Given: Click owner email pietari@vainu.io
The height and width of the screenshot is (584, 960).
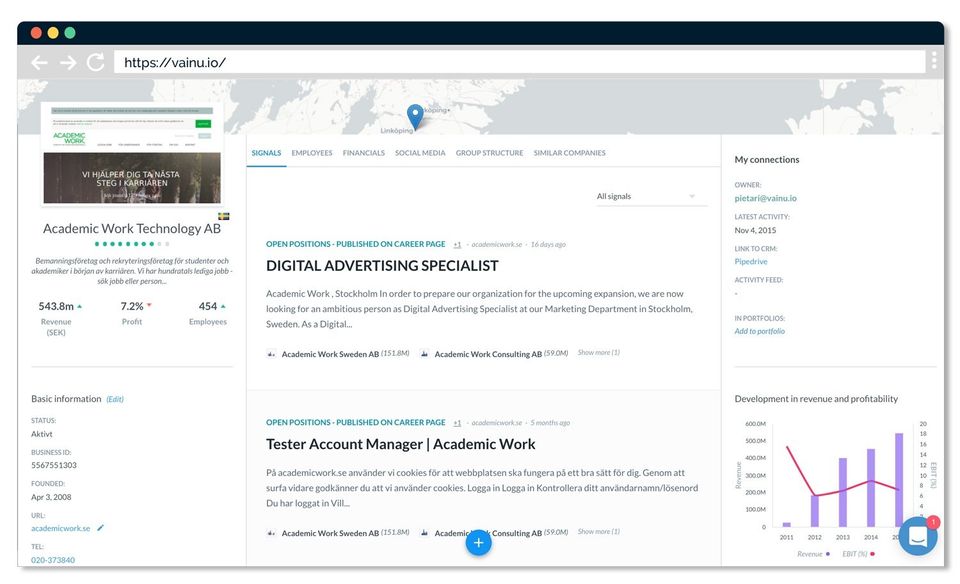Looking at the screenshot, I should 765,198.
